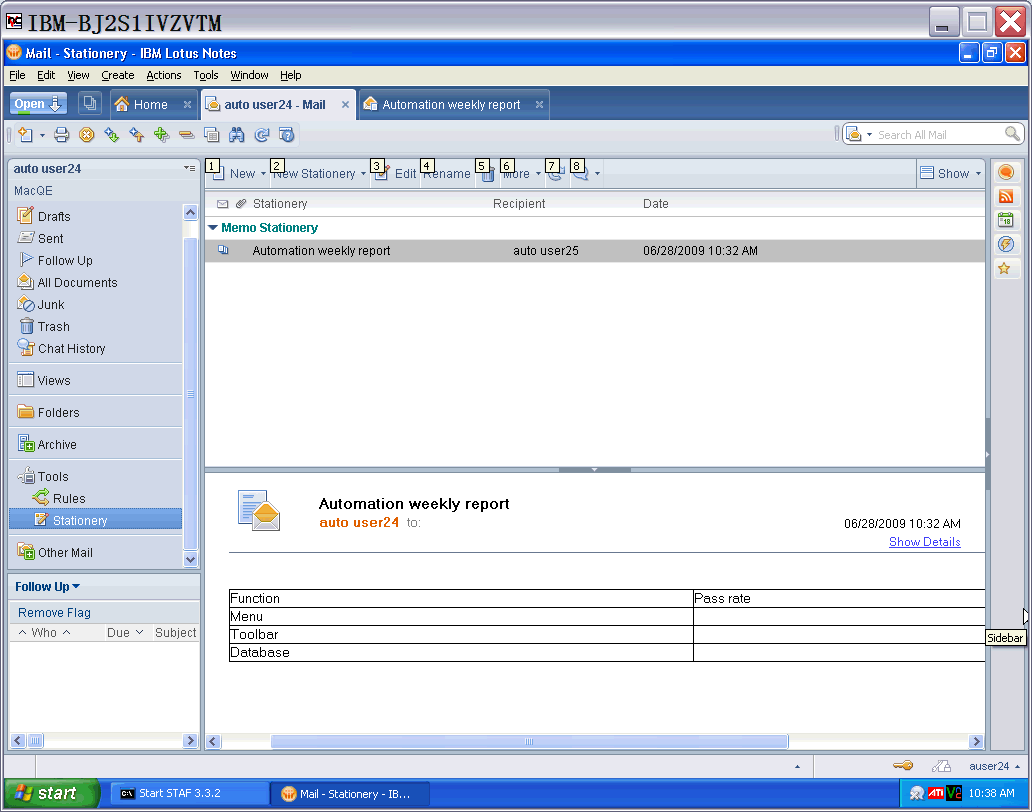Click the Rename action button

pos(447,173)
